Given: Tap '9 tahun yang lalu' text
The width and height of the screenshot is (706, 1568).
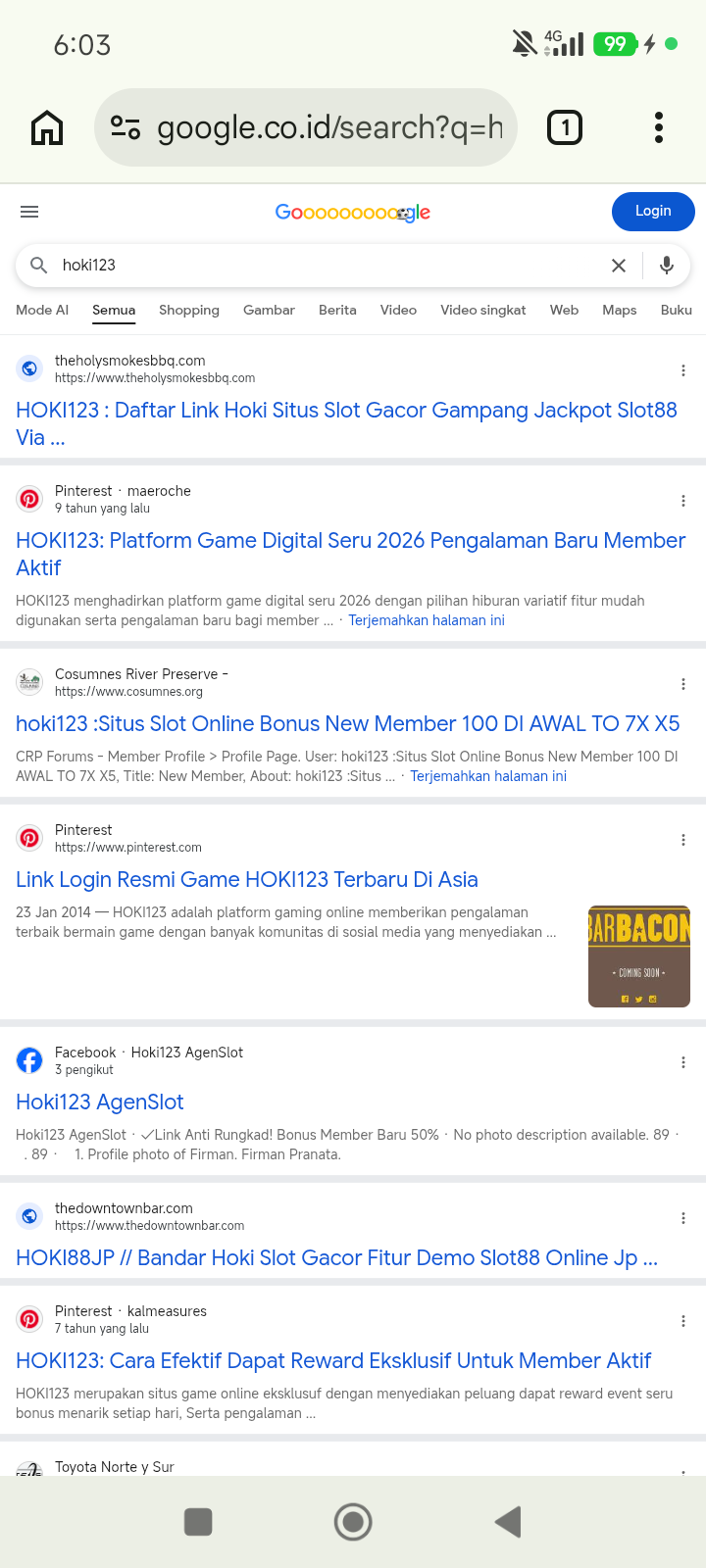Looking at the screenshot, I should click(x=102, y=508).
